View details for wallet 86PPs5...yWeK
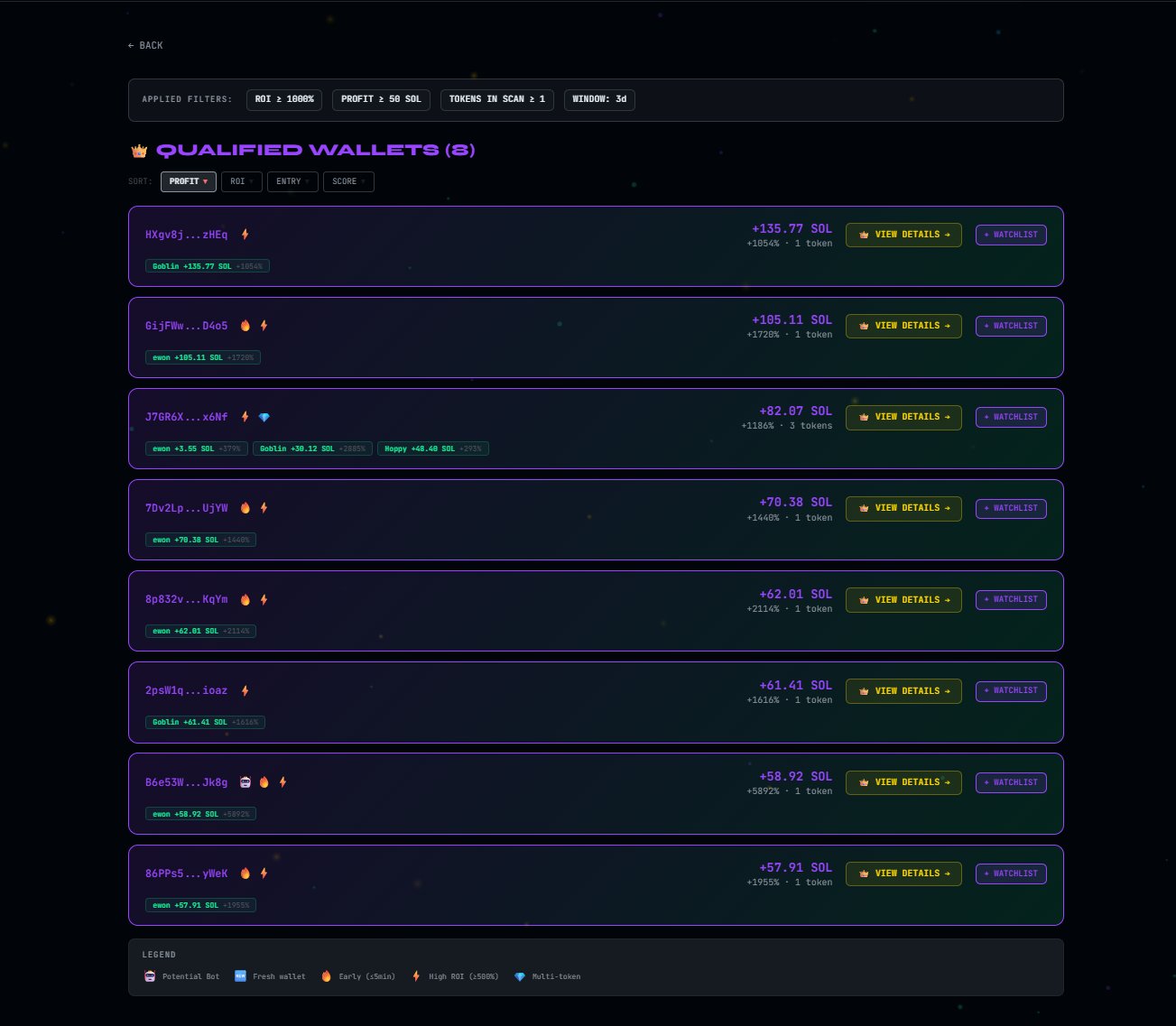Image resolution: width=1176 pixels, height=1026 pixels. (x=903, y=873)
